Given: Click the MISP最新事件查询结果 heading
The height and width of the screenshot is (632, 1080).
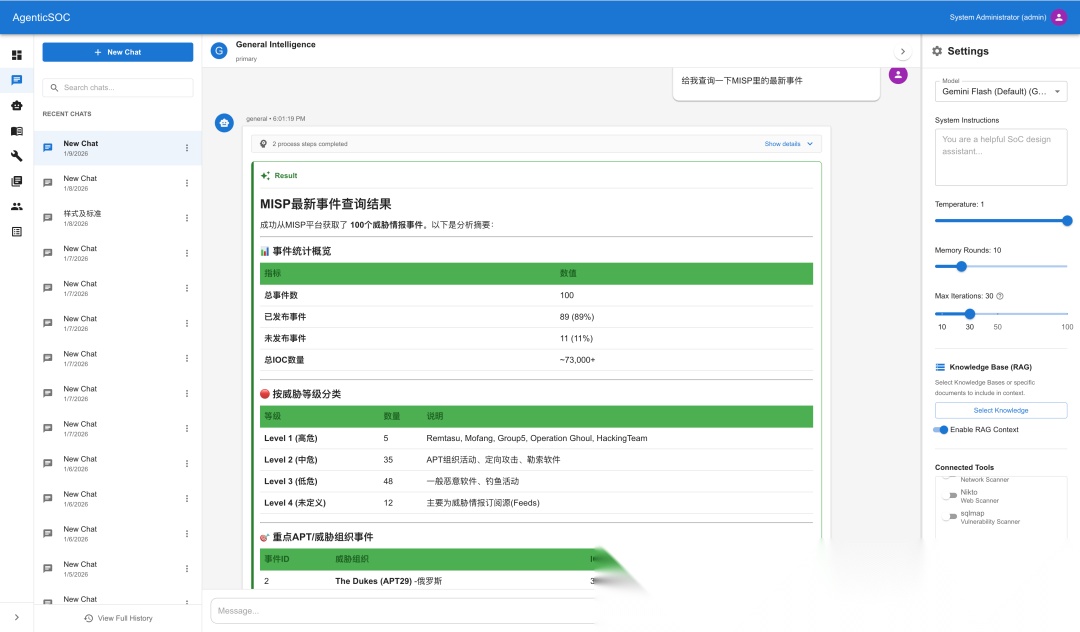Looking at the screenshot, I should click(326, 204).
